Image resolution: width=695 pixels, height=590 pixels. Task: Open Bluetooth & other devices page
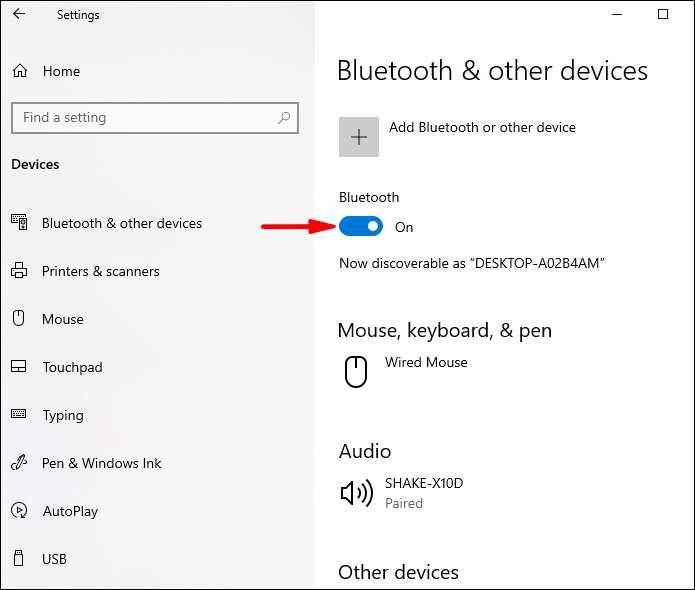point(121,224)
